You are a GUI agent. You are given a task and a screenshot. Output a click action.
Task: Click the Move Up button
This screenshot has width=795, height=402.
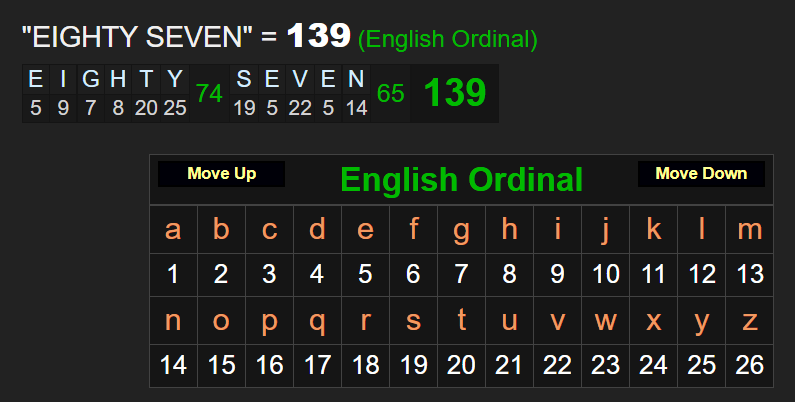click(221, 174)
